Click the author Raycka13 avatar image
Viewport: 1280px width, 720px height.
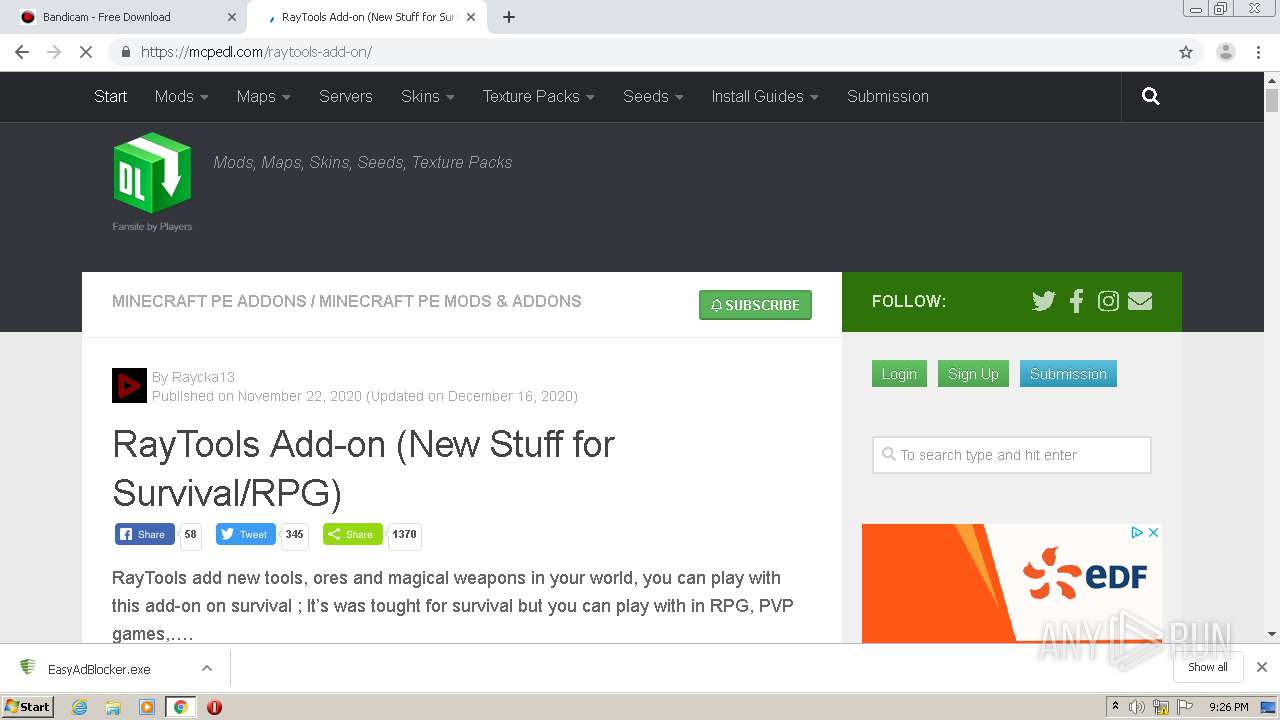coord(129,386)
